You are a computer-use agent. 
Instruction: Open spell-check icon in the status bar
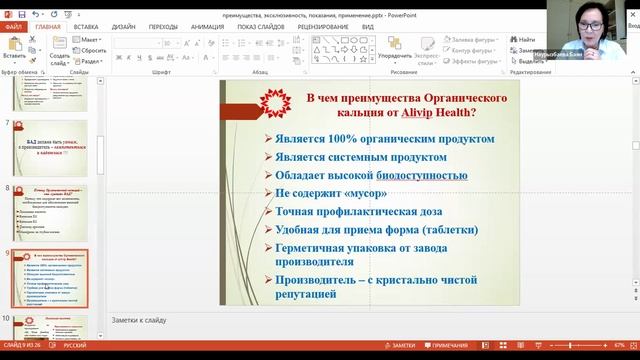53,345
